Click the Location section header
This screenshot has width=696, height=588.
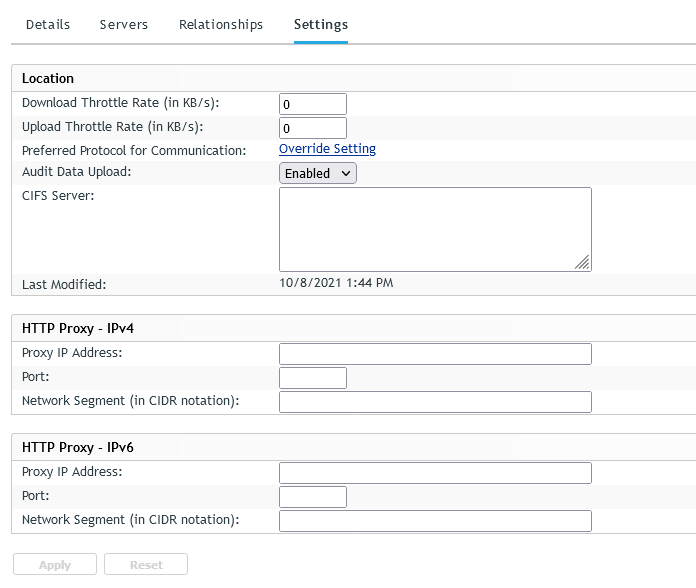pyautogui.click(x=48, y=78)
